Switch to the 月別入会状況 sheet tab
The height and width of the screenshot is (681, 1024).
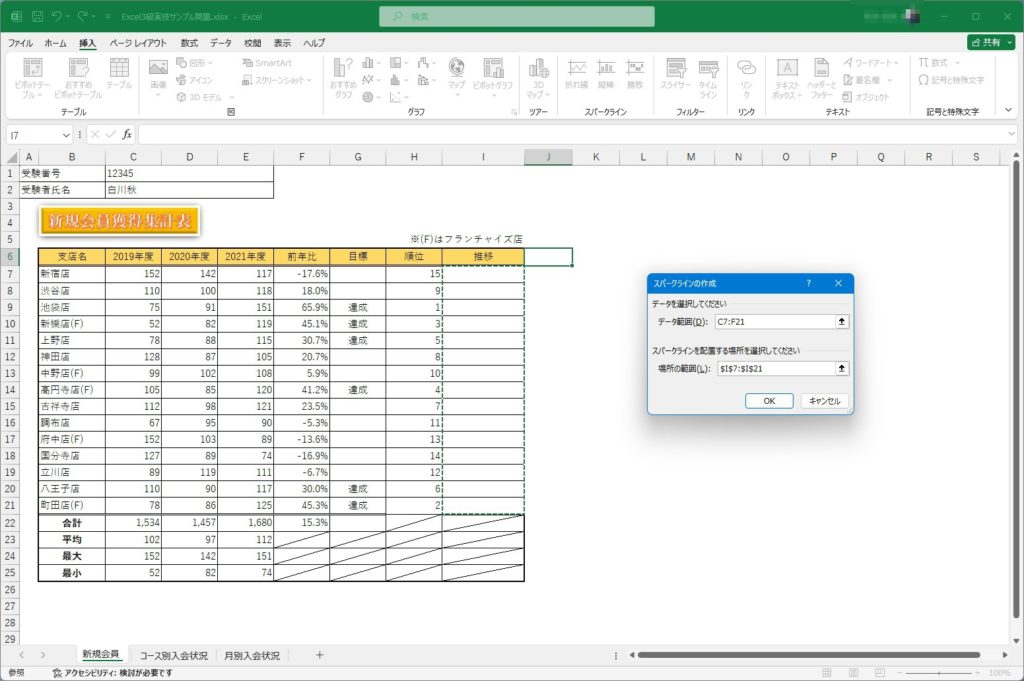252,655
